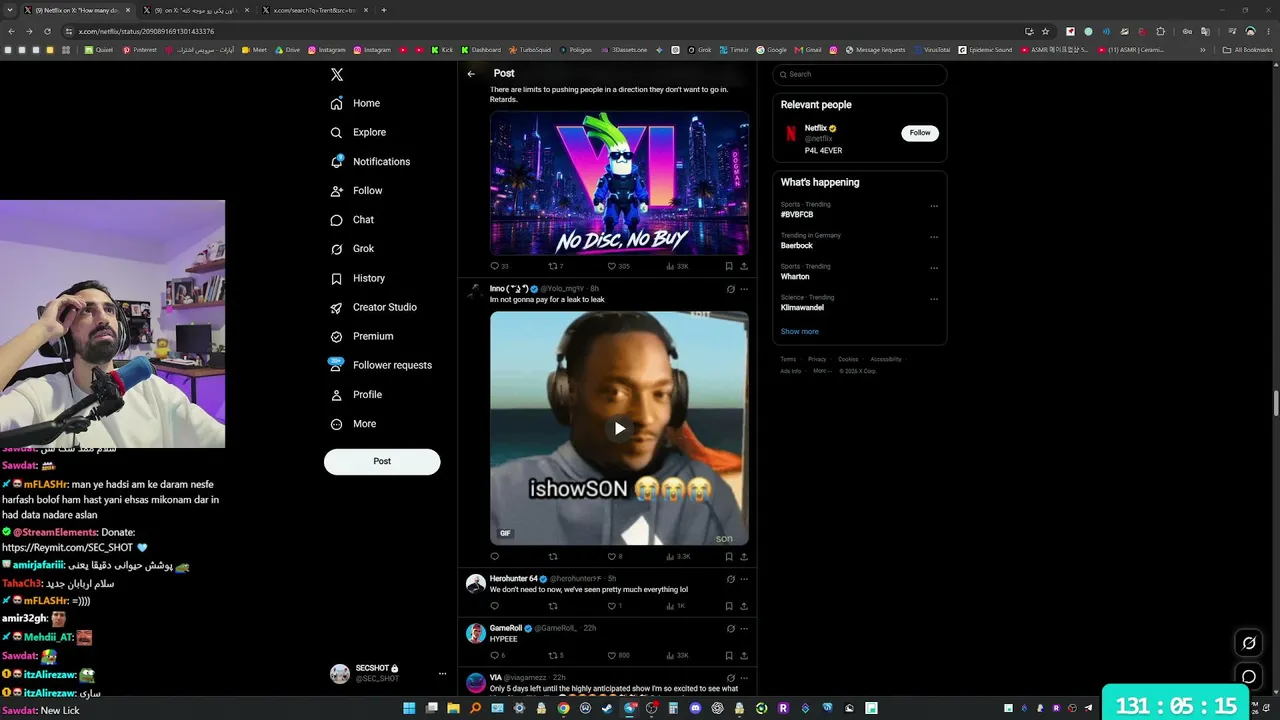The width and height of the screenshot is (1280, 720).
Task: Open Chrome extensions puzzle icon
Action: [x=1160, y=31]
